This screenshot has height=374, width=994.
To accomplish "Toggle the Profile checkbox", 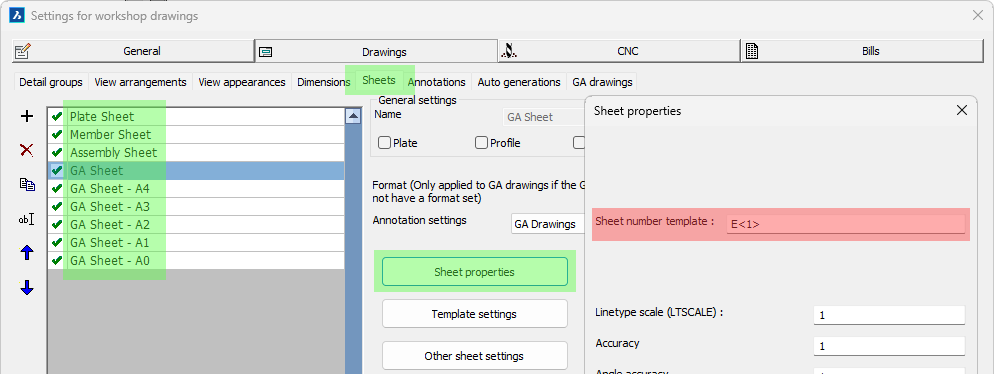I will tap(481, 143).
